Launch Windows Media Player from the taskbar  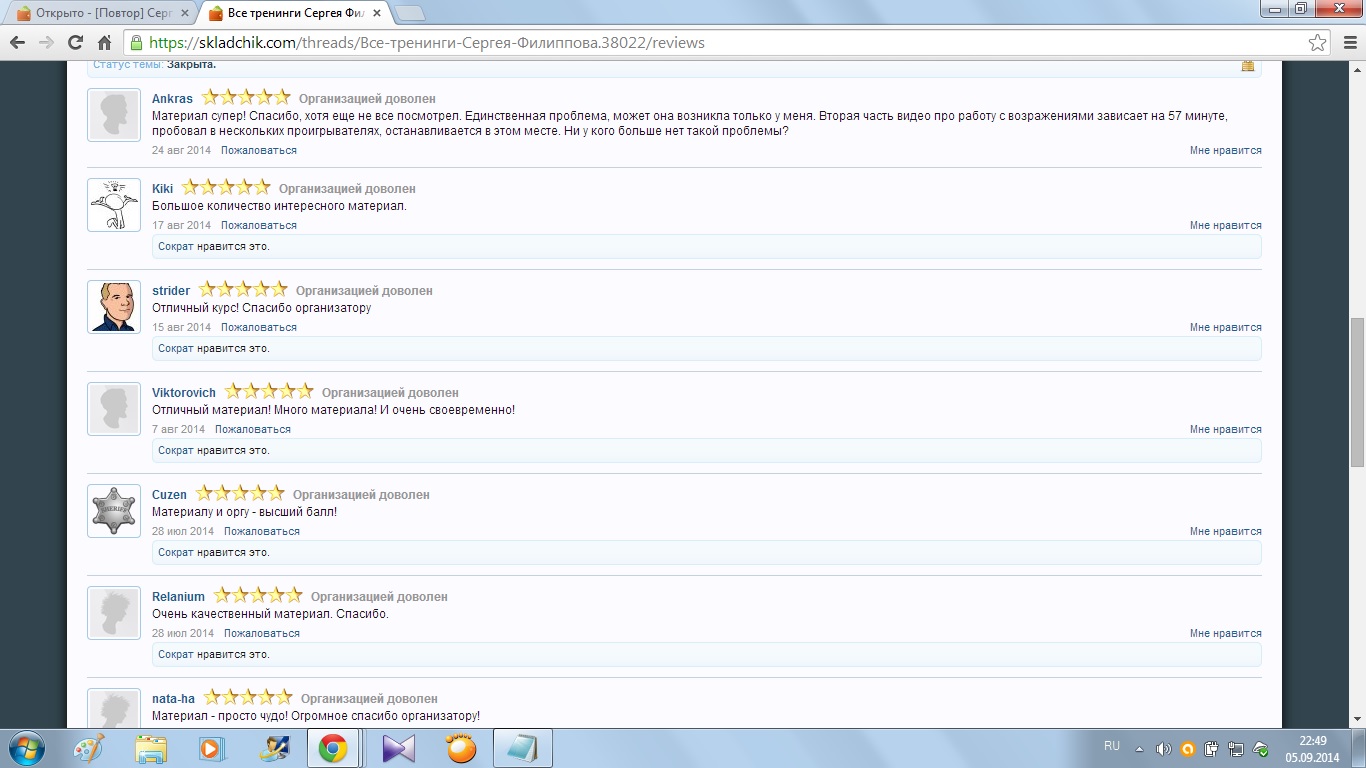tap(211, 748)
